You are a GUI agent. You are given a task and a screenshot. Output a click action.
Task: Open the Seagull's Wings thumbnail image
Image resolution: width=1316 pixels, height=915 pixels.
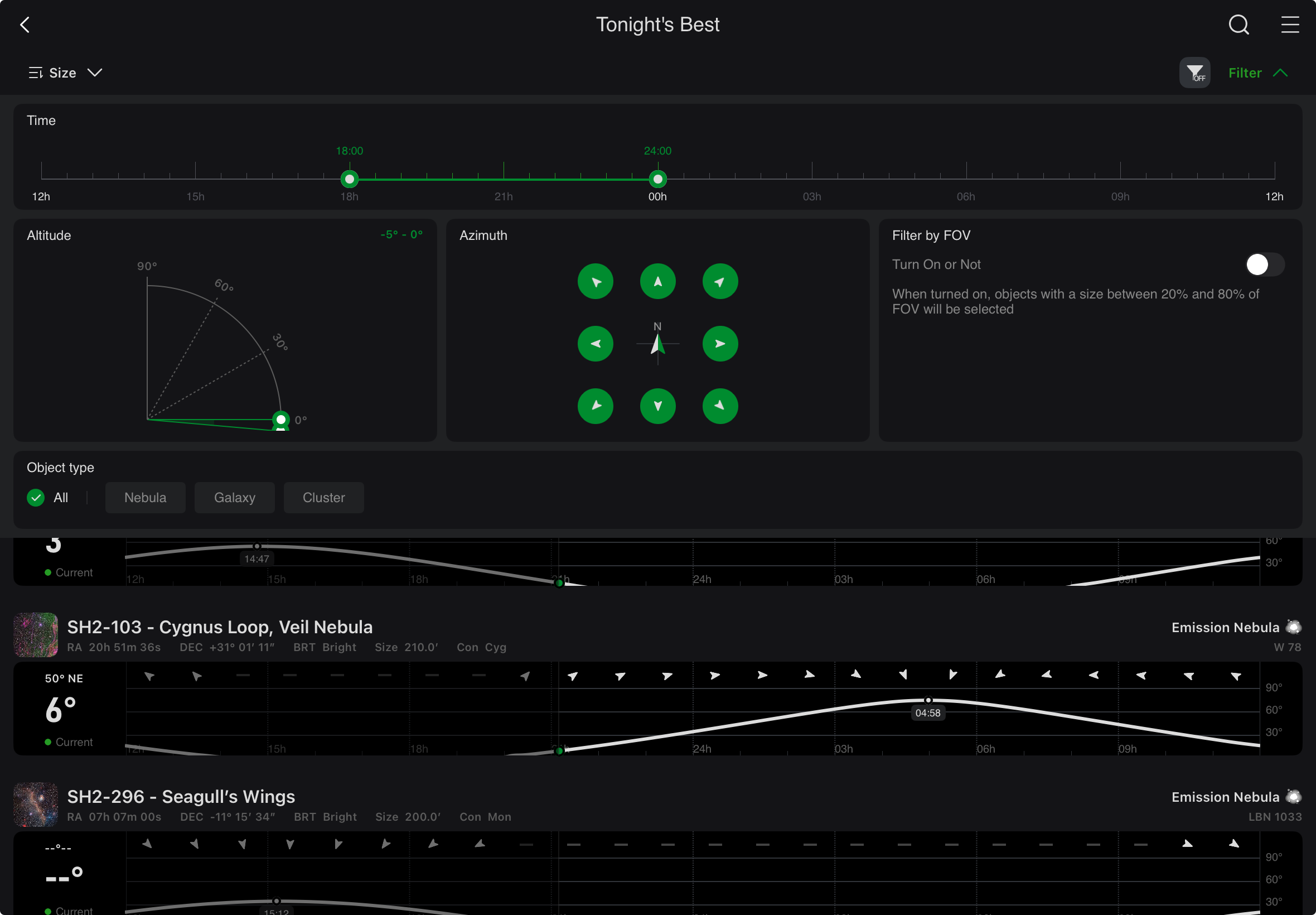(x=36, y=805)
